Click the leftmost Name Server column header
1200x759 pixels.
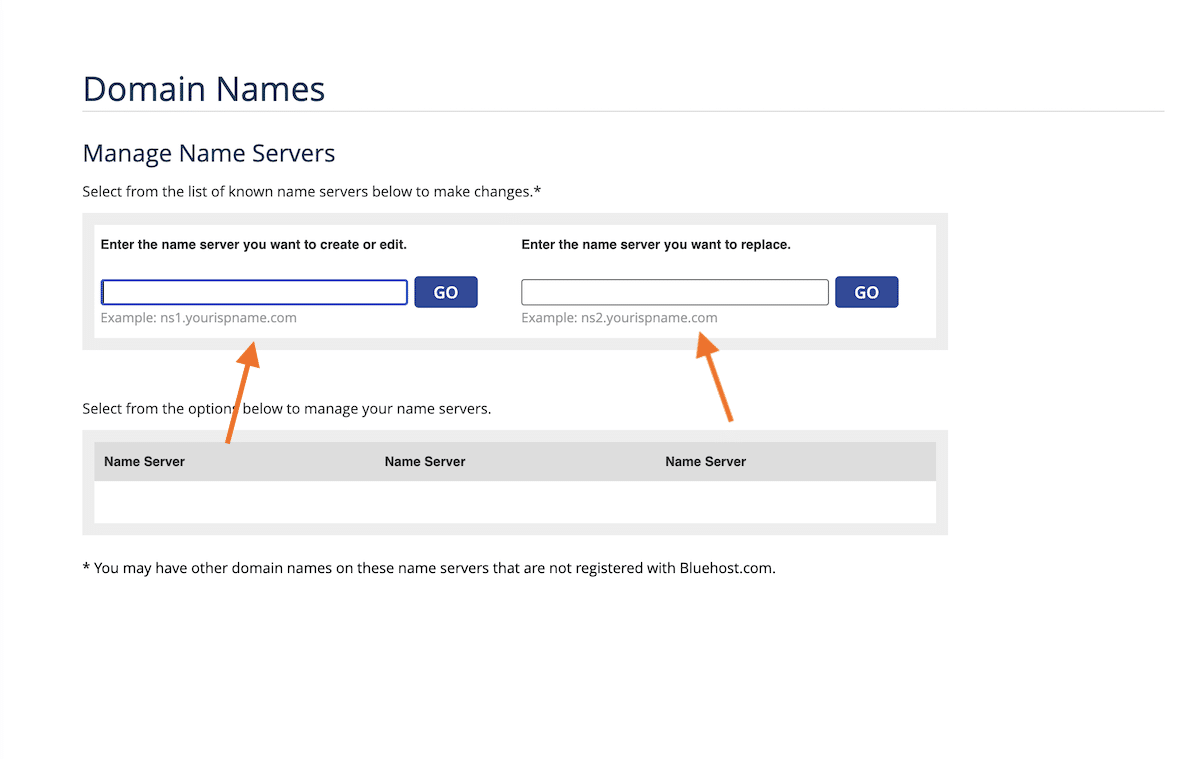click(x=144, y=461)
